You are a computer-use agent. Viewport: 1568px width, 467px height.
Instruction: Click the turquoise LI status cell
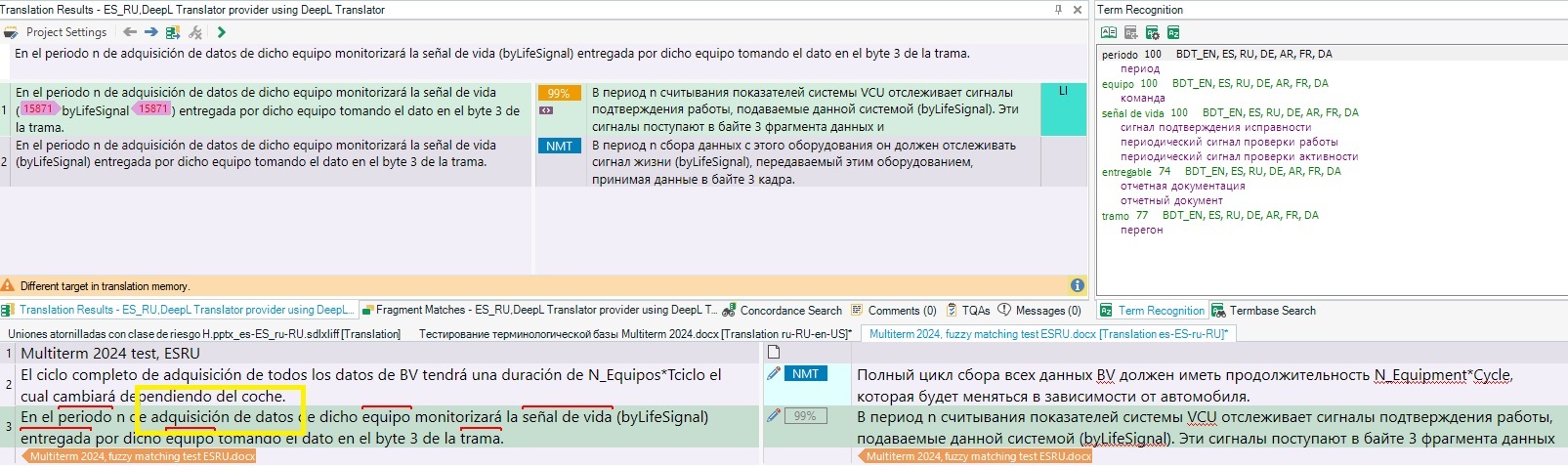click(x=1063, y=108)
